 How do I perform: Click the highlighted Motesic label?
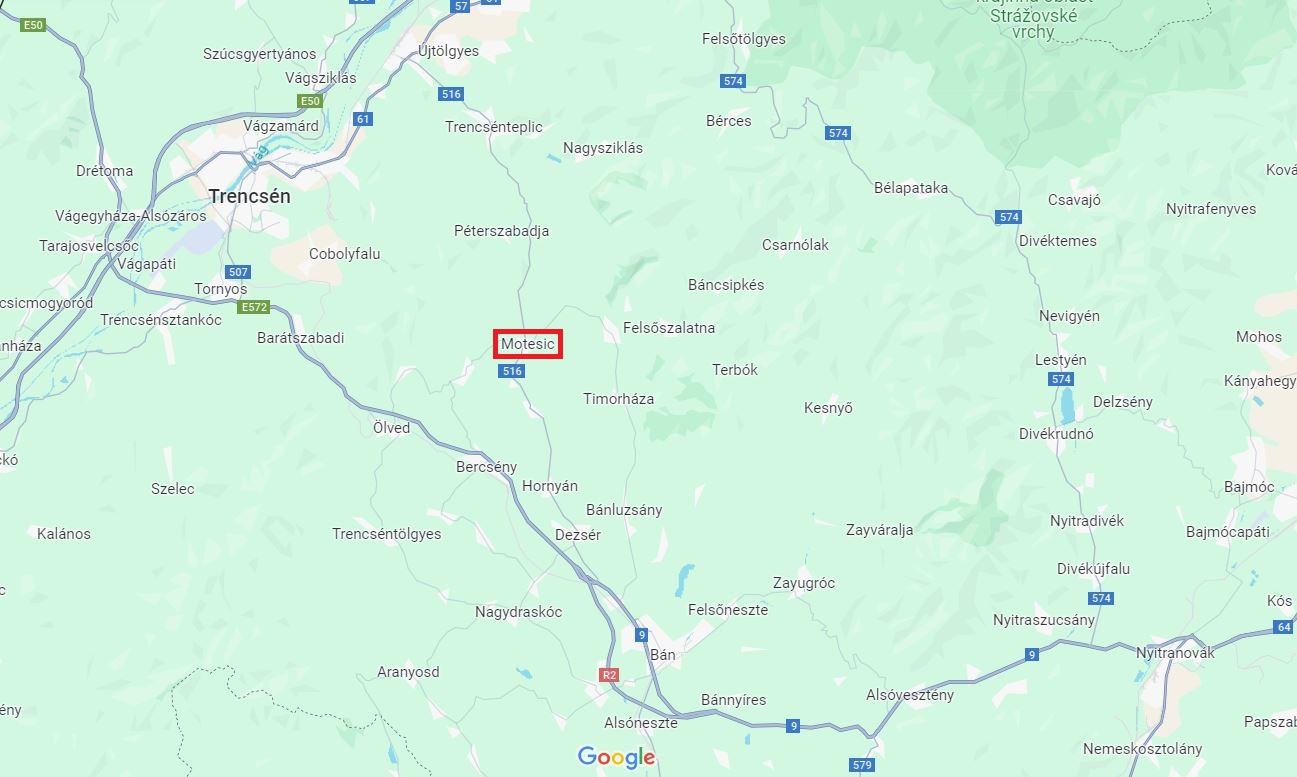coord(528,344)
